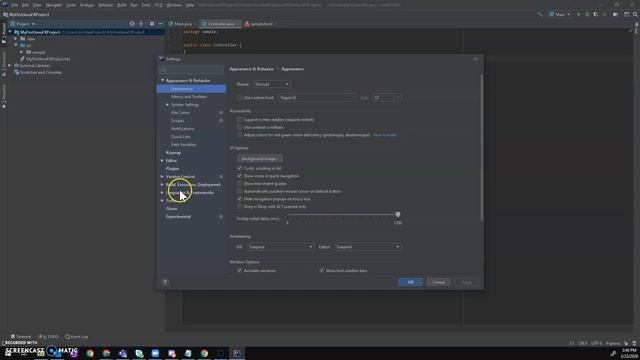Image resolution: width=640 pixels, height=360 pixels.
Task: Open the File menu in the menu bar
Action: (15, 5)
